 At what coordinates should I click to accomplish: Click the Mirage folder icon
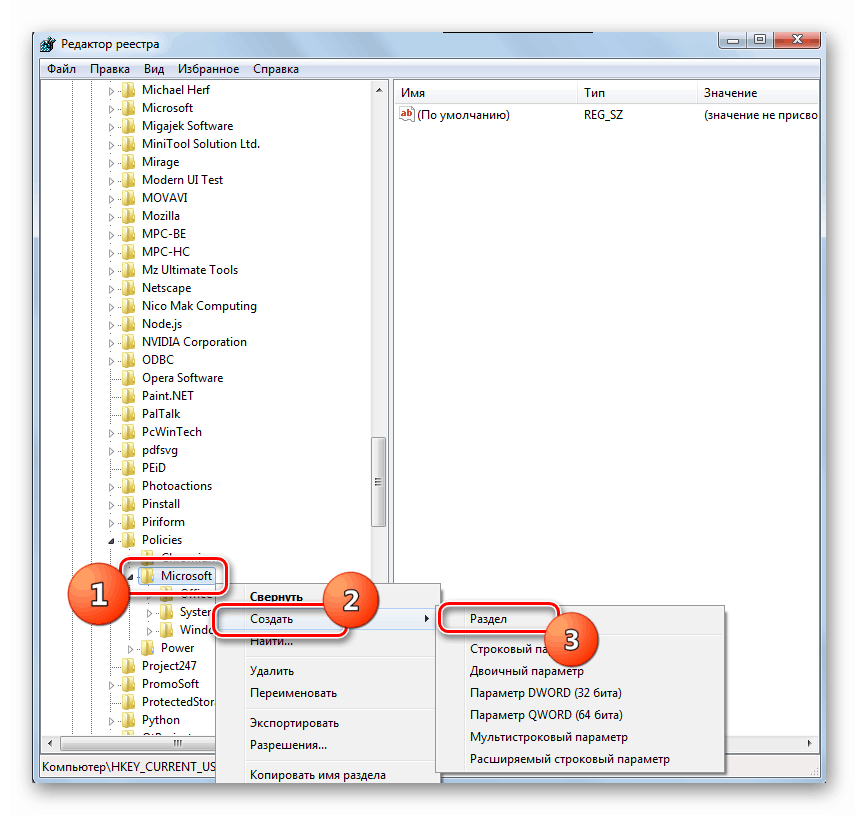(128, 162)
